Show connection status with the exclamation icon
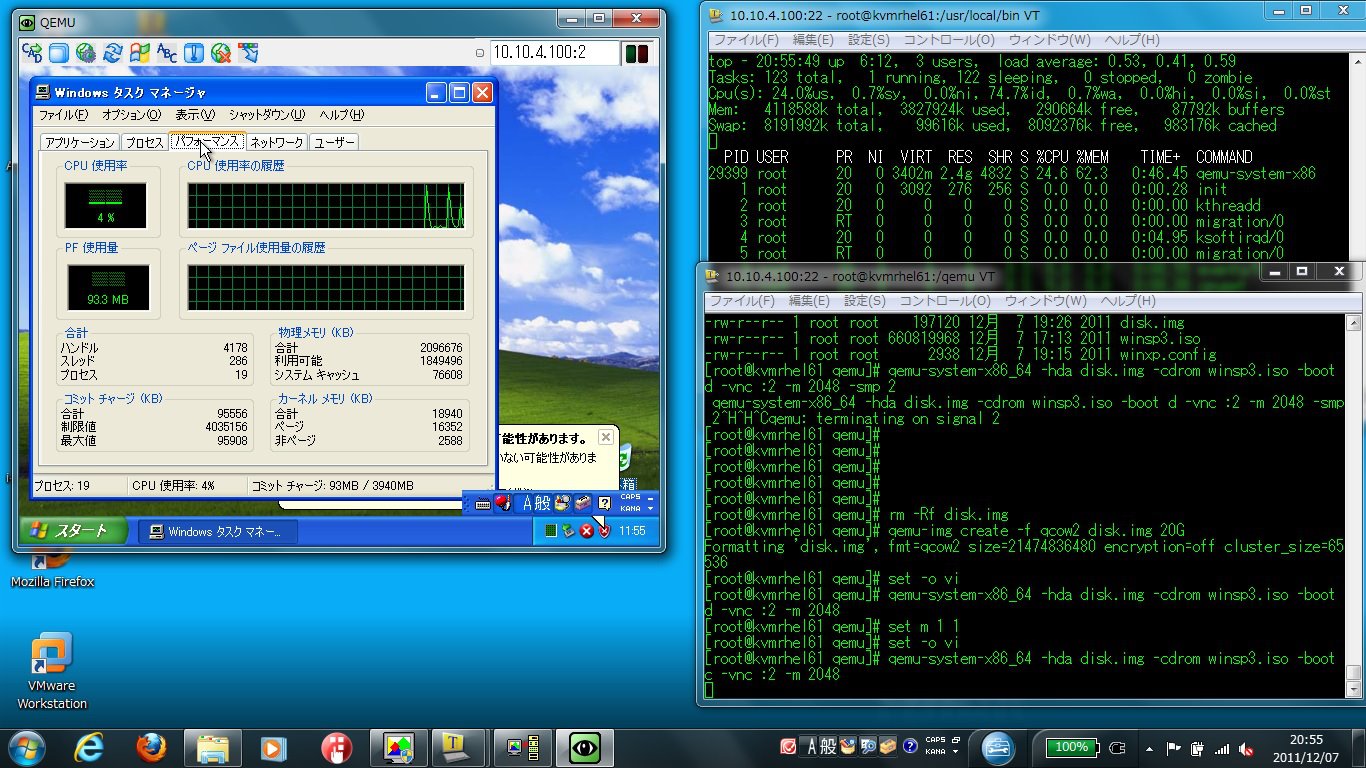This screenshot has height=768, width=1366. [x=193, y=52]
